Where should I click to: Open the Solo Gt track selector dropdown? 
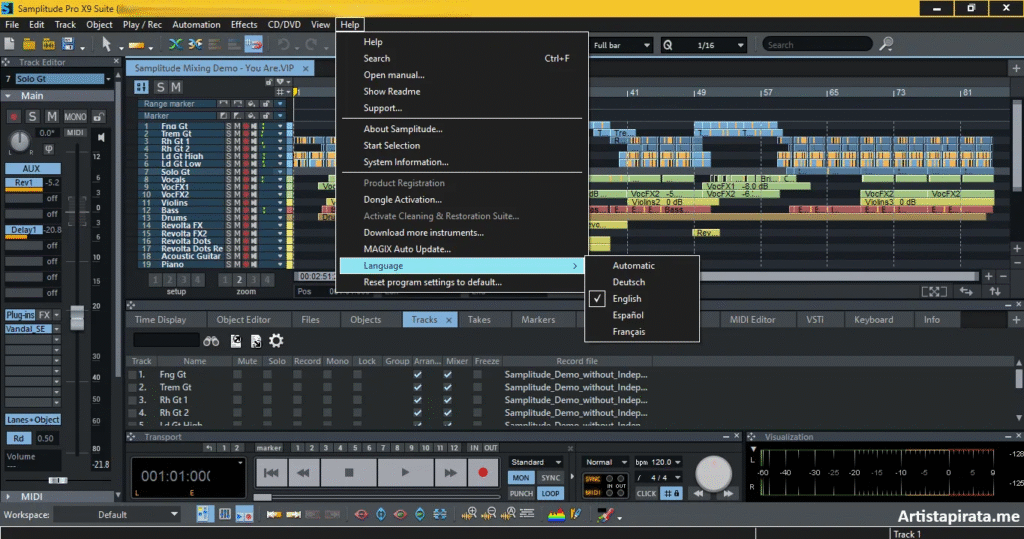(x=108, y=79)
